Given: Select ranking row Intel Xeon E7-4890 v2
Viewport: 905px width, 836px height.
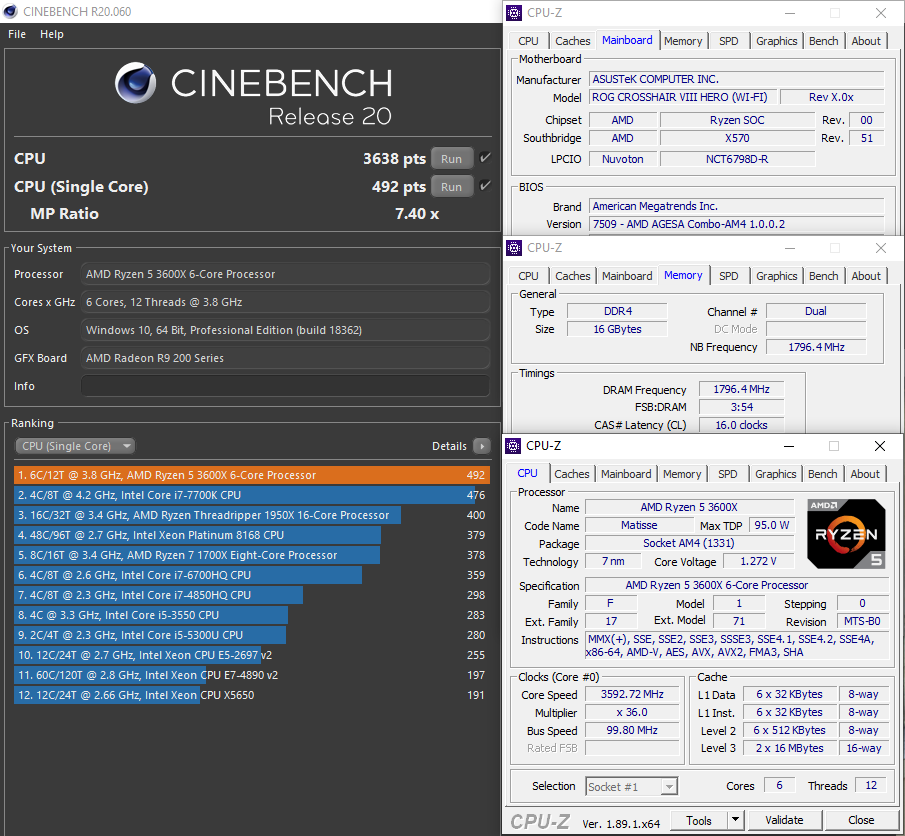Looking at the screenshot, I should tap(252, 675).
